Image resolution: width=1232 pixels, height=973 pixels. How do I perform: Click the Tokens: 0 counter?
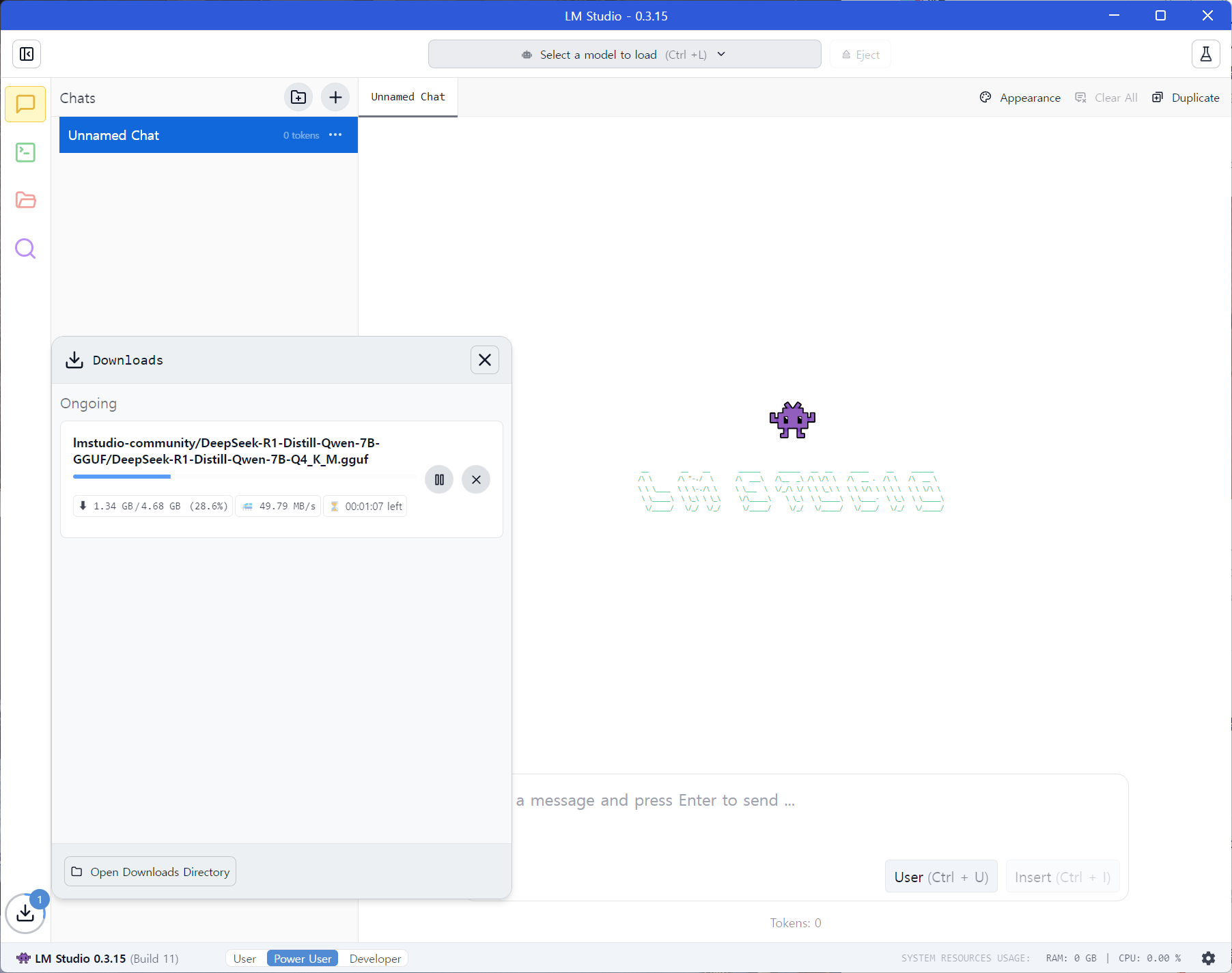(796, 923)
